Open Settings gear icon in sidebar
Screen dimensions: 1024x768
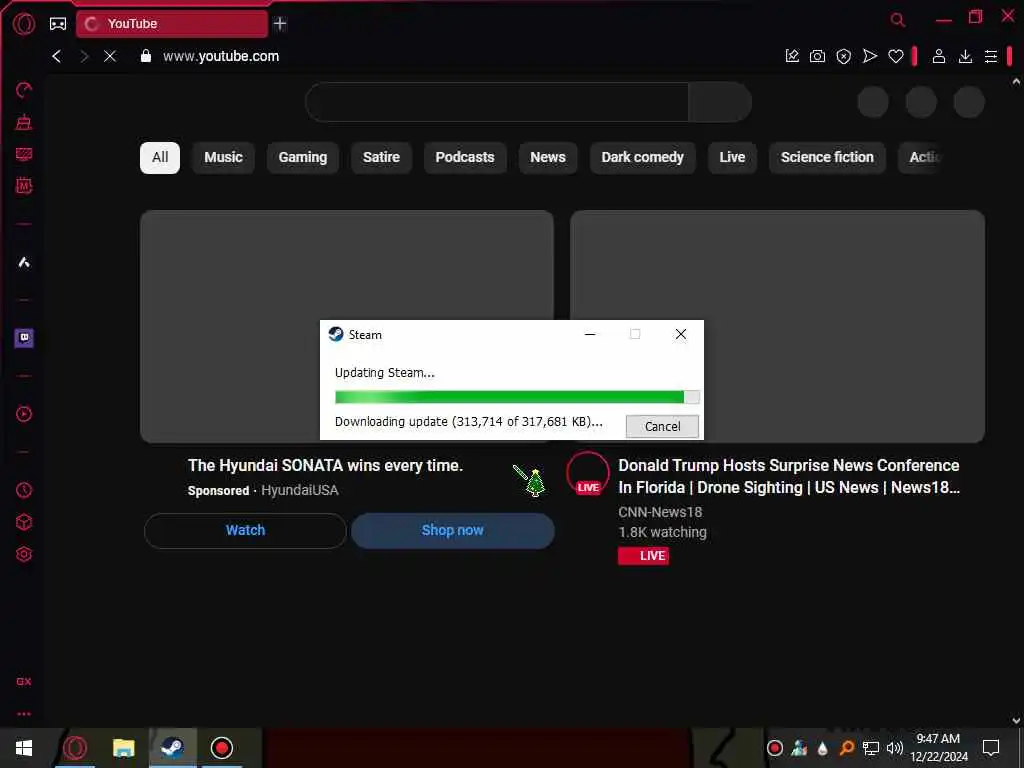point(24,554)
